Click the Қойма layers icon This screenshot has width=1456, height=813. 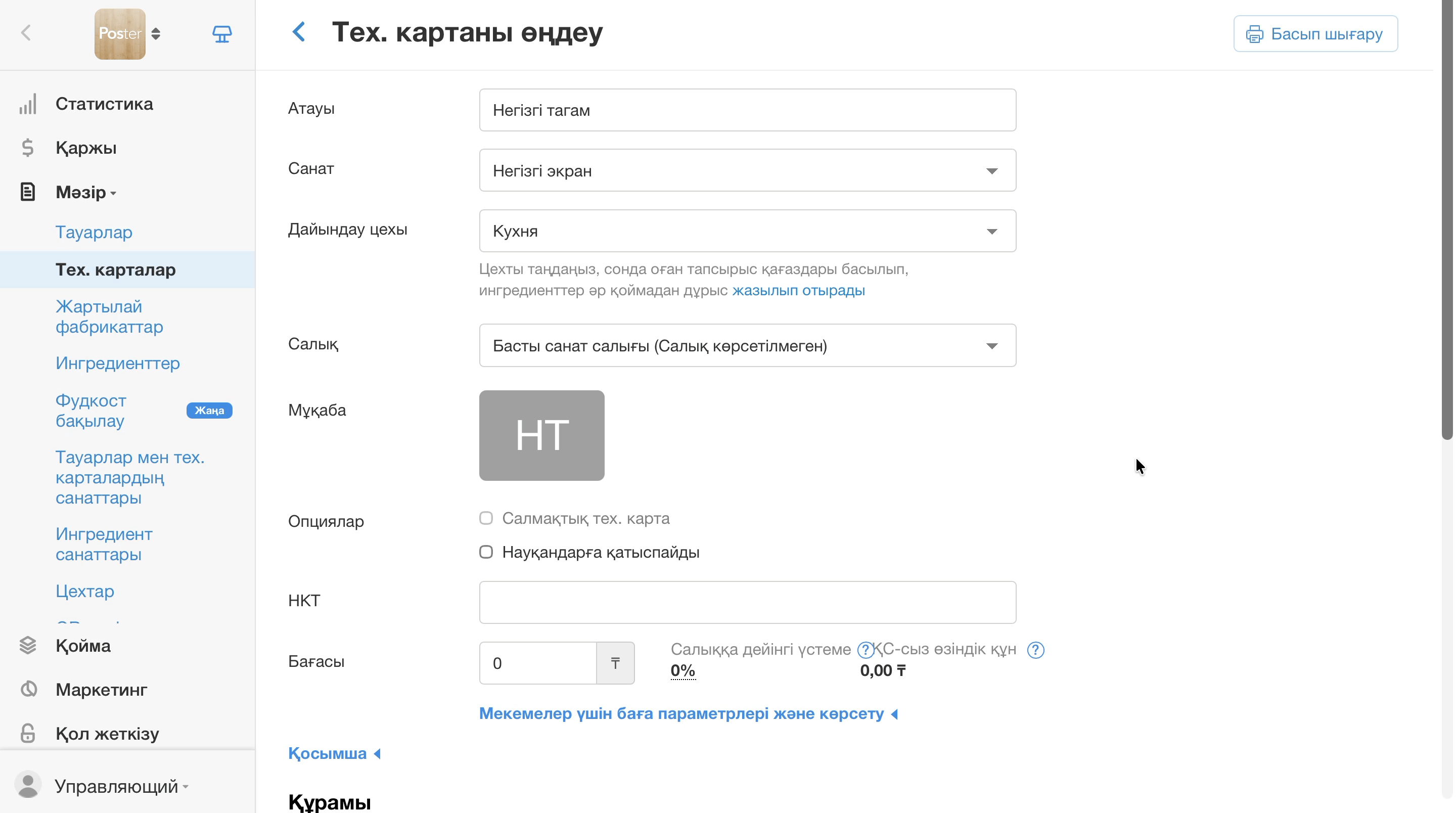tap(28, 645)
